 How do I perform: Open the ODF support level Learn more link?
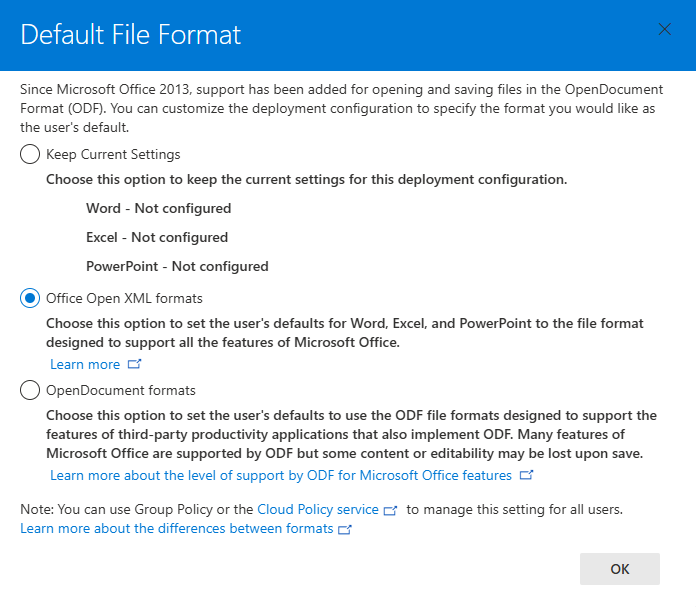[281, 475]
